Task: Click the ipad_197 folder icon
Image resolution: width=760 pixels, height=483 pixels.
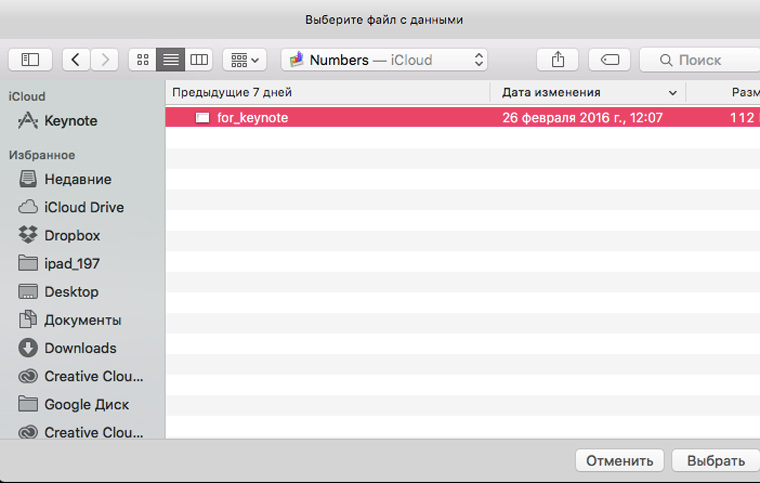Action: tap(28, 263)
